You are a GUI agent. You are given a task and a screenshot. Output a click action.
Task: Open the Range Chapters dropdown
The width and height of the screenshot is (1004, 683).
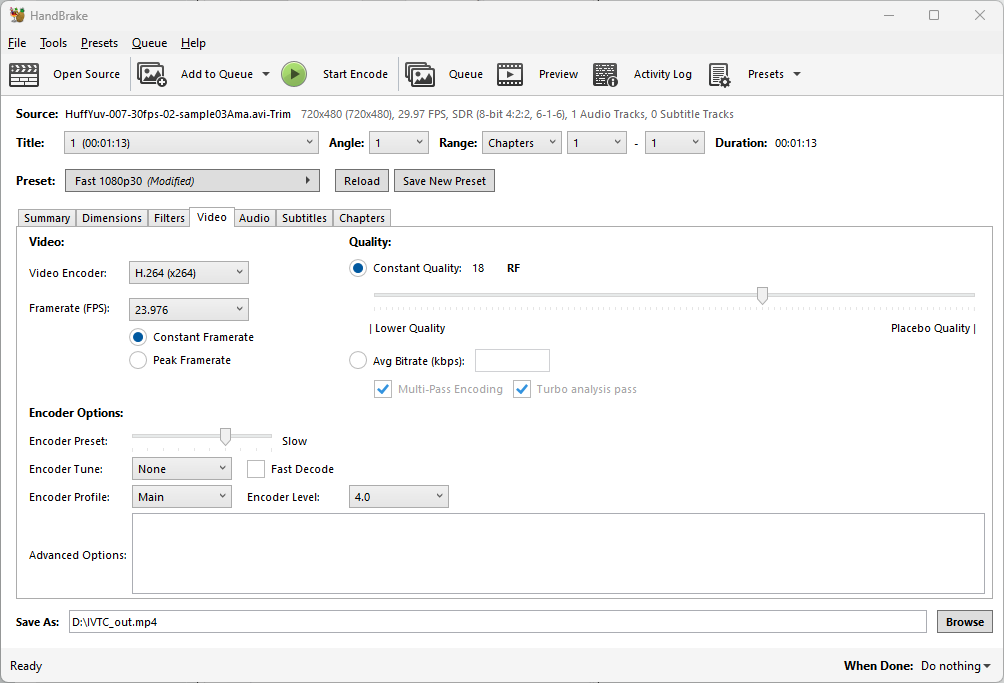pyautogui.click(x=522, y=143)
